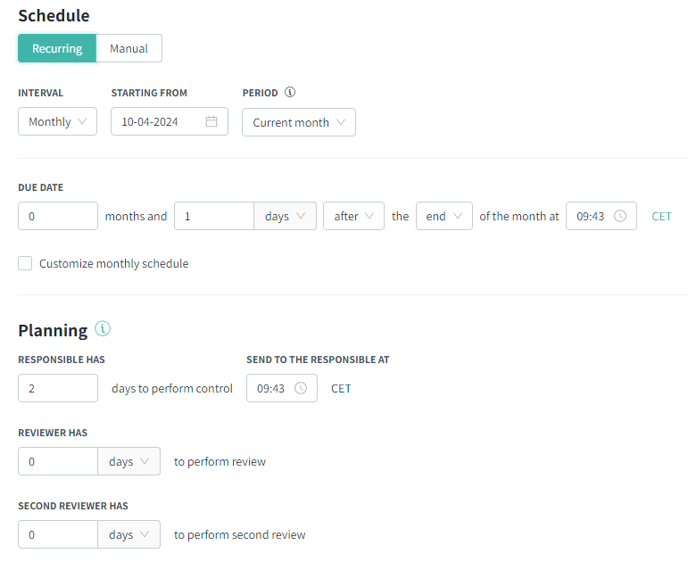Switch schedule to Manual
The image size is (688, 562).
129,48
